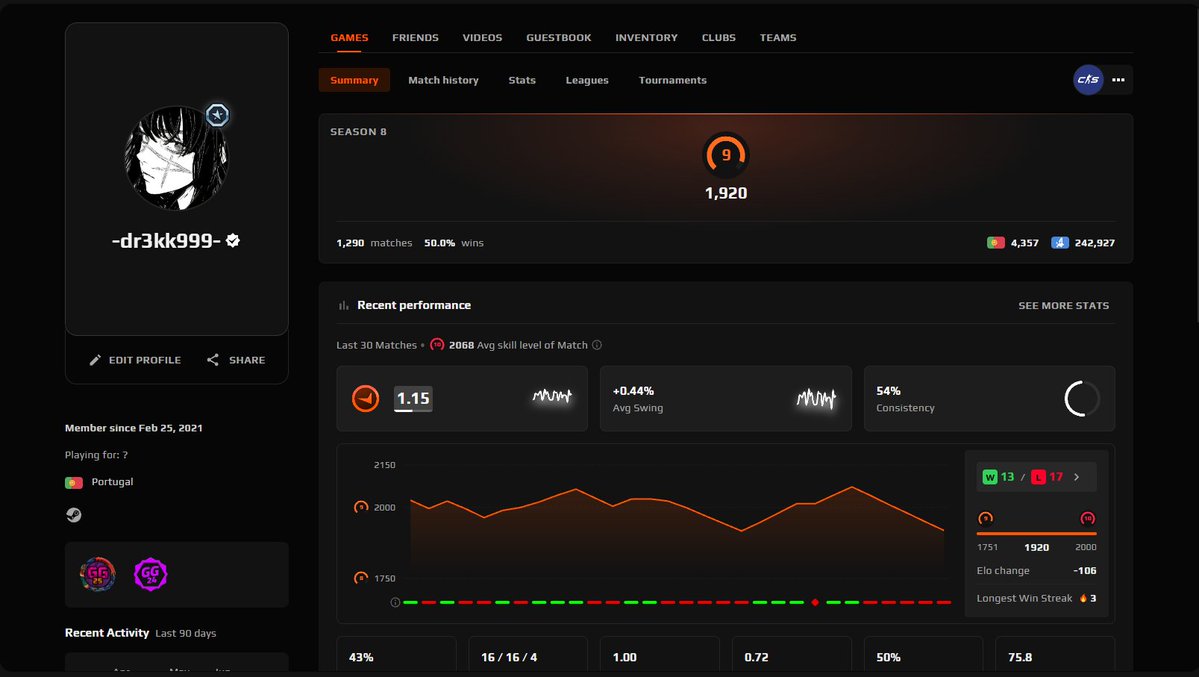Click the 1,290 matches text
The width and height of the screenshot is (1199, 677).
tap(374, 242)
